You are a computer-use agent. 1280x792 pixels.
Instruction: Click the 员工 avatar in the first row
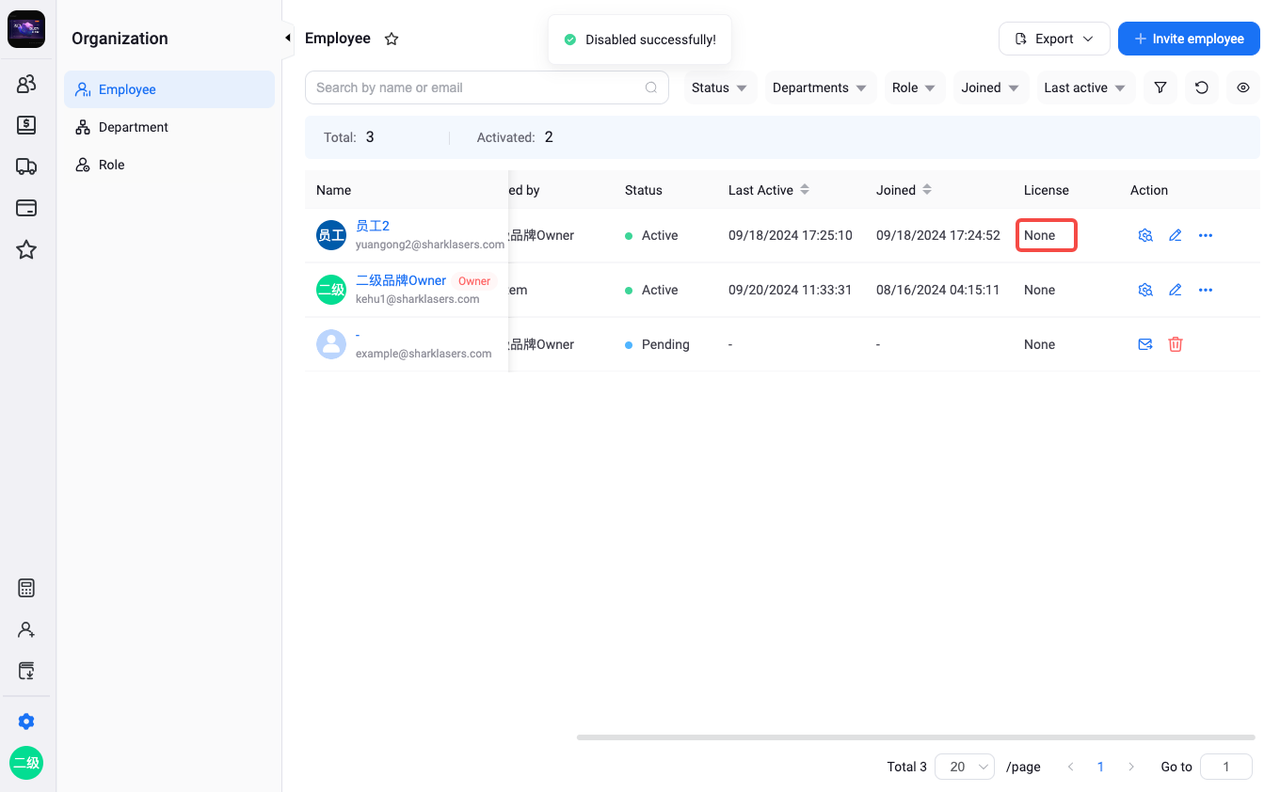point(331,235)
